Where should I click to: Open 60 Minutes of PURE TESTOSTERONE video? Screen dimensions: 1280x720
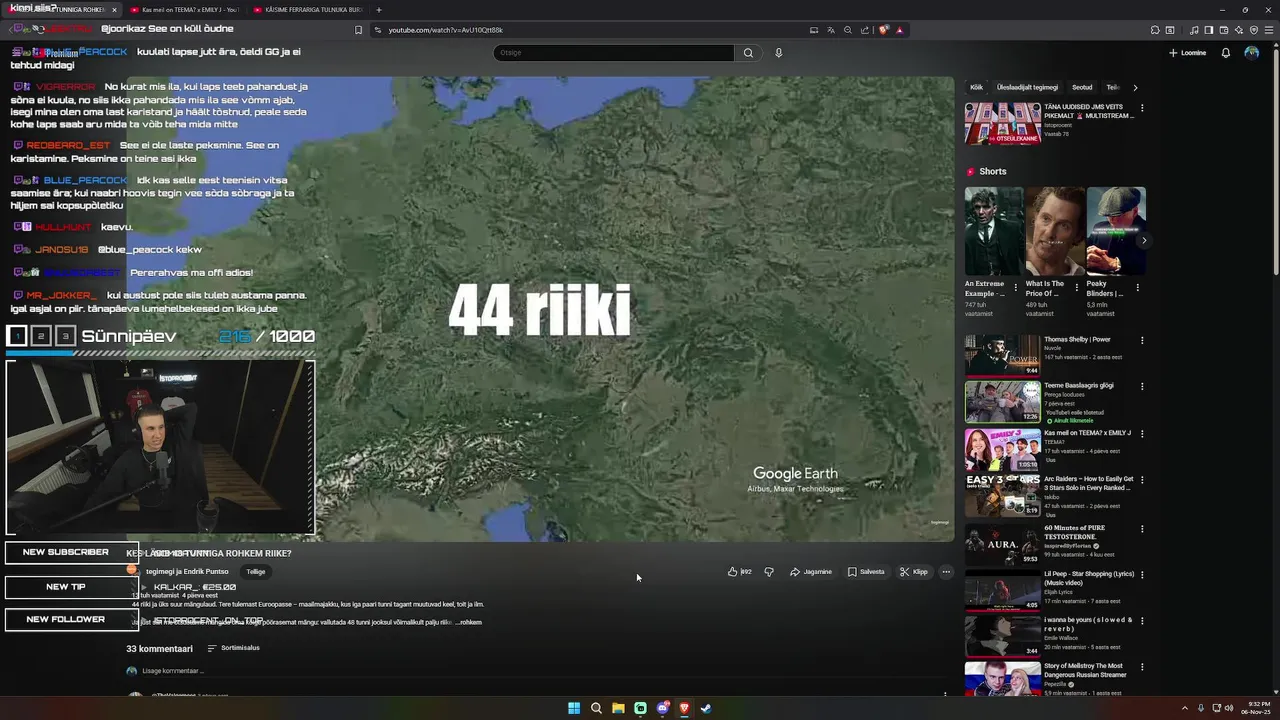click(x=1002, y=543)
